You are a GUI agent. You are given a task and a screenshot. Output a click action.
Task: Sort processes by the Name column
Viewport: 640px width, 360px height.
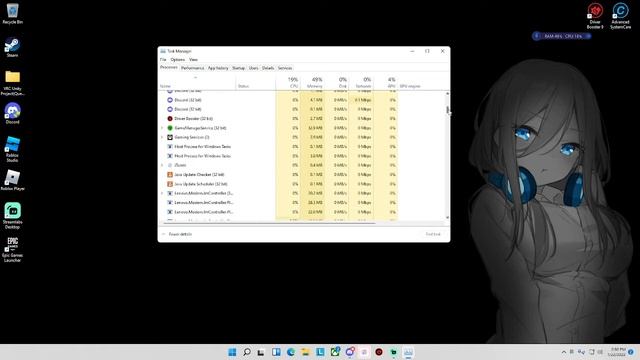(197, 82)
